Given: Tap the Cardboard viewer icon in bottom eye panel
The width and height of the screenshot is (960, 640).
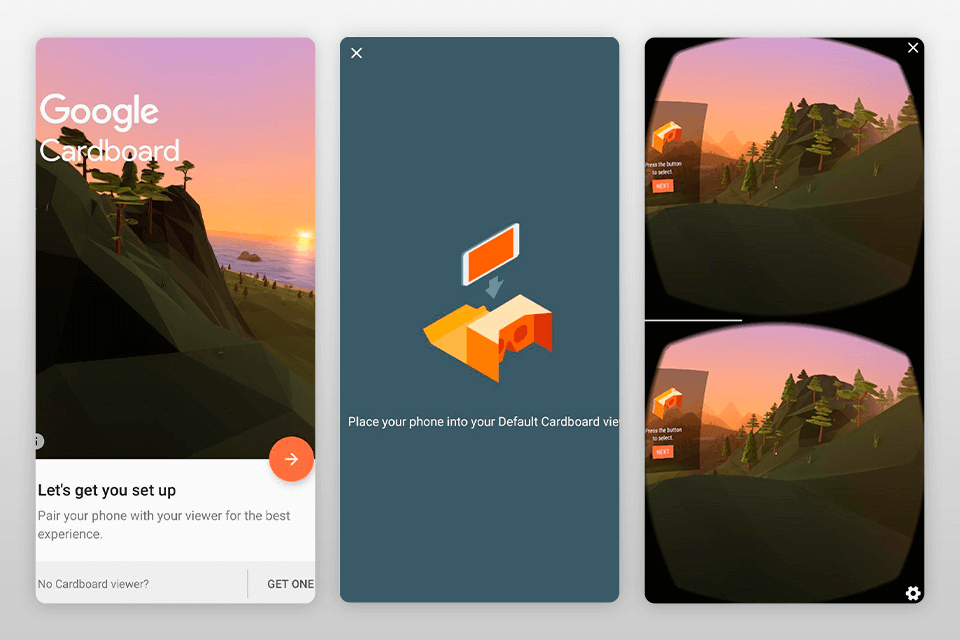Looking at the screenshot, I should (x=667, y=400).
